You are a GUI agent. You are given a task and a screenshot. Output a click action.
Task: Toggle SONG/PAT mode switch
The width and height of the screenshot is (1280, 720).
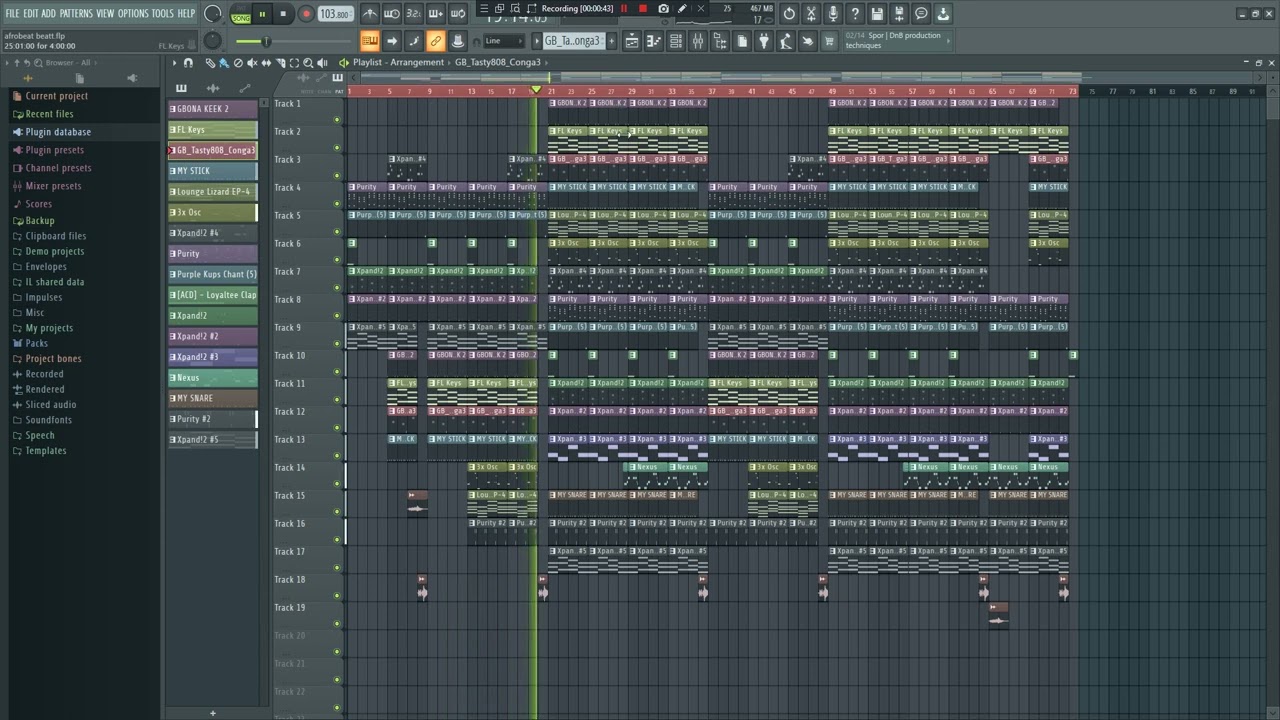(x=241, y=14)
